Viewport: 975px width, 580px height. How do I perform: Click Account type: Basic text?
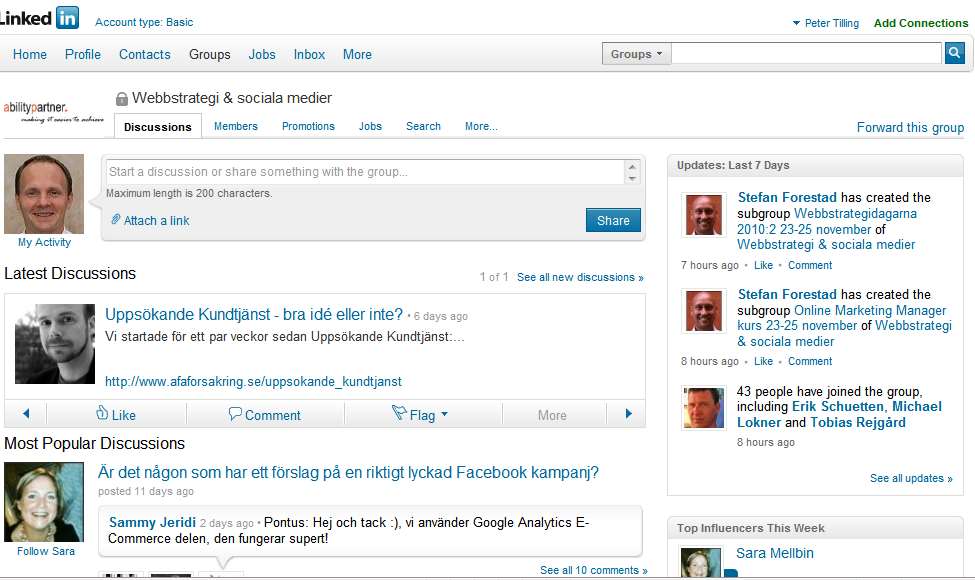[144, 22]
